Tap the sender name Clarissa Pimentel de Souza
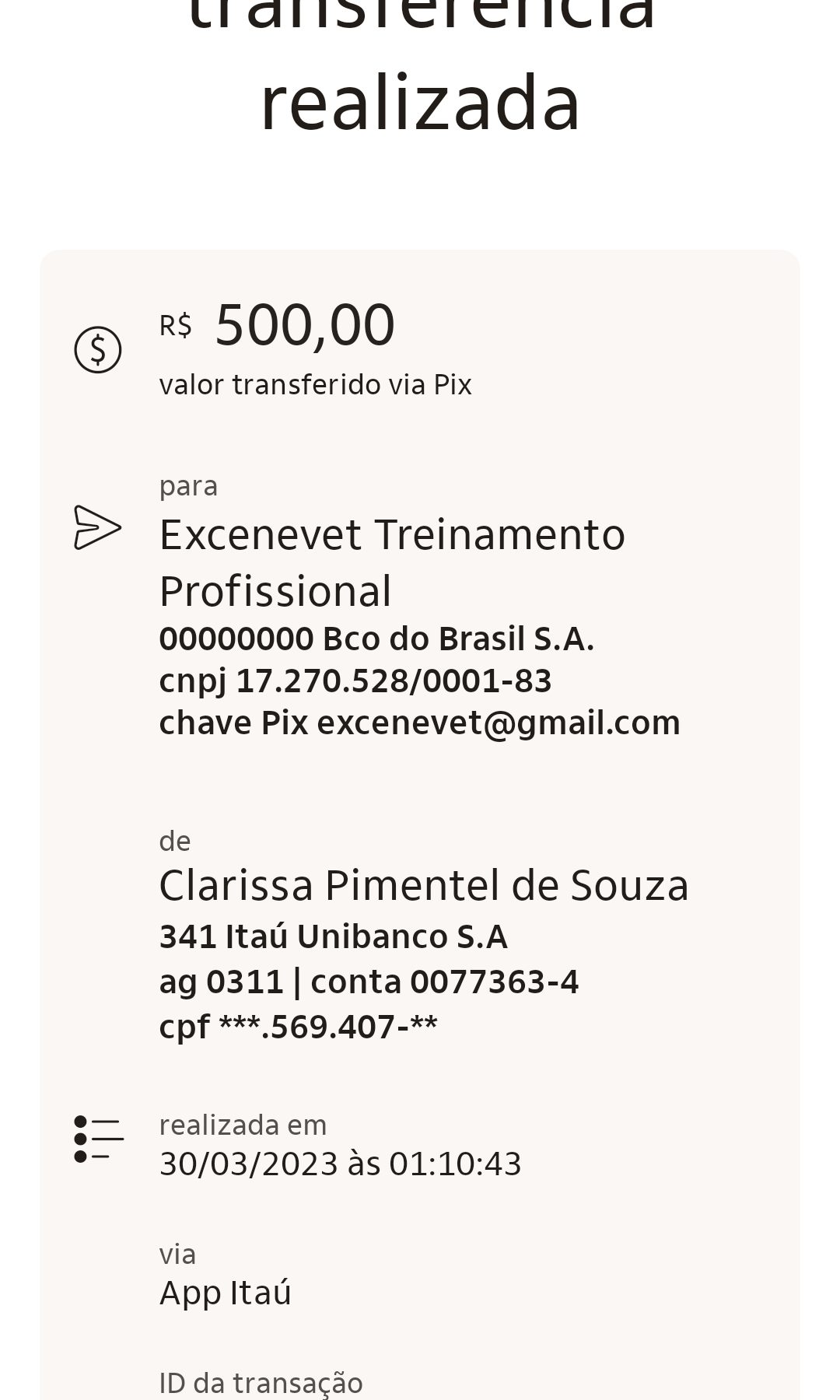Screen dimensions: 840x1400 coord(424,886)
